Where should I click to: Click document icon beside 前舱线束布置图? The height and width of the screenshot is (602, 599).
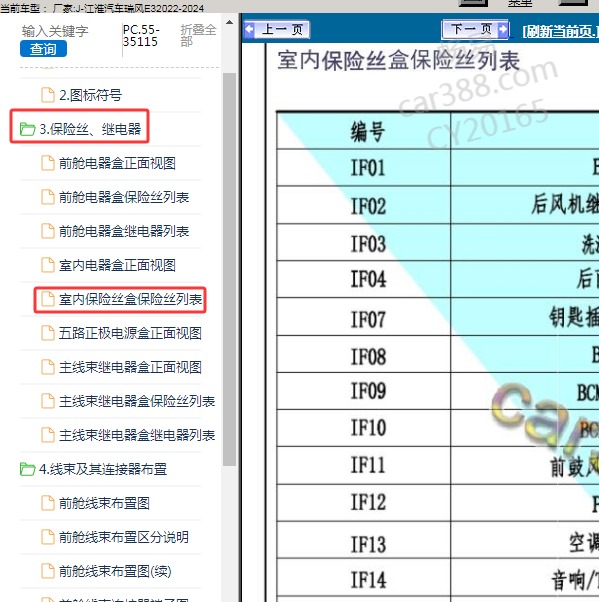[48, 503]
